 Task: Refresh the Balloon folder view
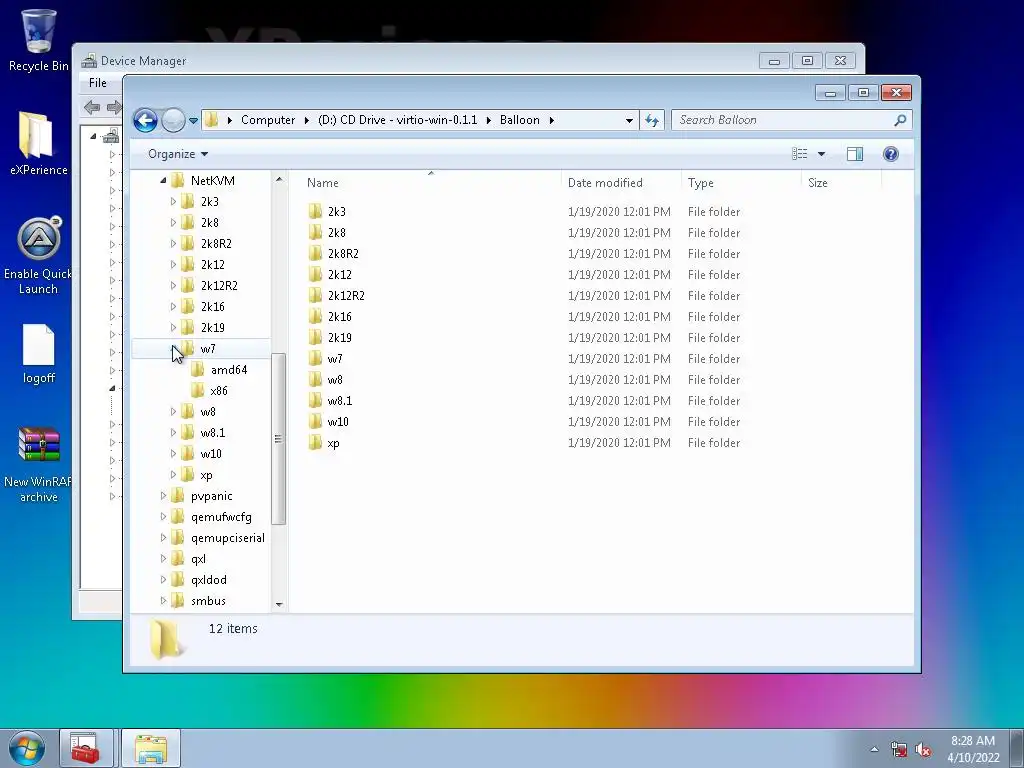652,120
